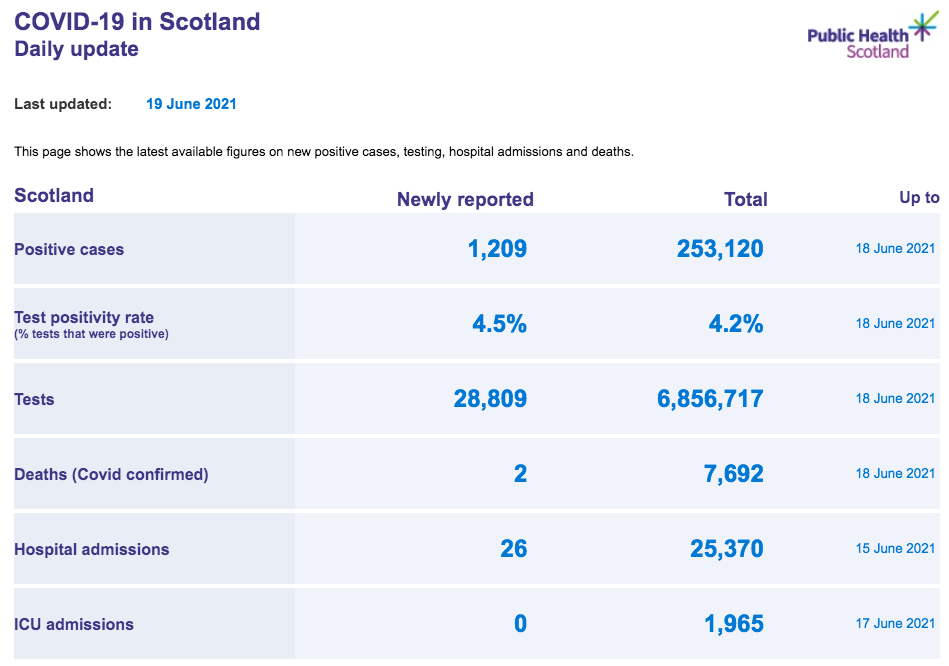The width and height of the screenshot is (949, 666).
Task: Select the ICU admissions row label
Action: click(x=74, y=625)
